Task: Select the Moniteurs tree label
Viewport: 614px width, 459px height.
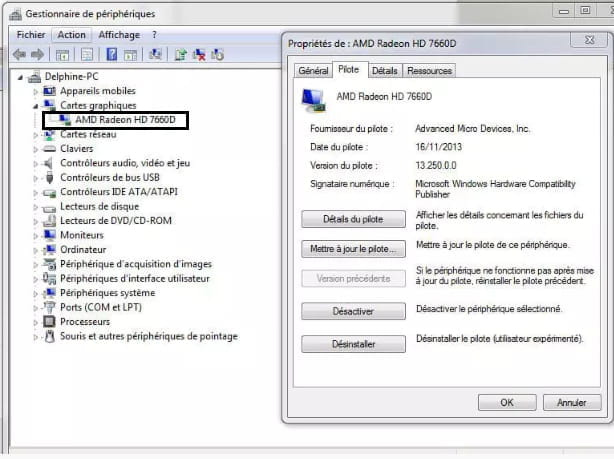Action: [x=82, y=235]
